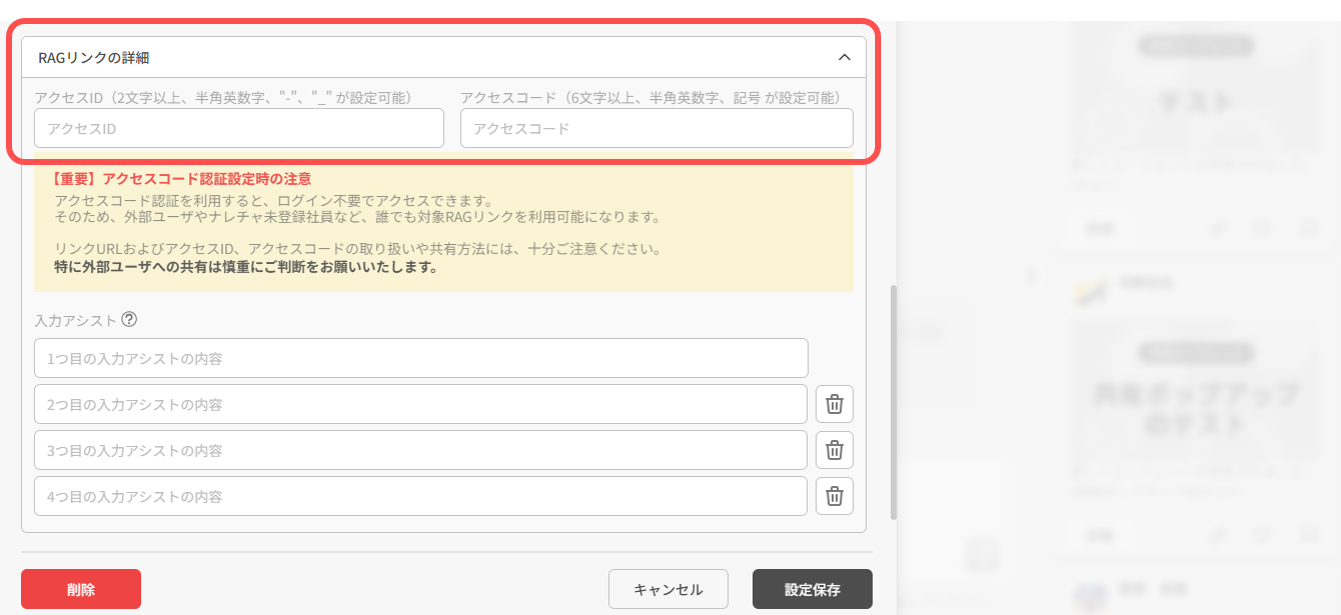Image resolution: width=1341 pixels, height=615 pixels.
Task: Click the edit pencil icon on the テスト card
Action: (1217, 228)
